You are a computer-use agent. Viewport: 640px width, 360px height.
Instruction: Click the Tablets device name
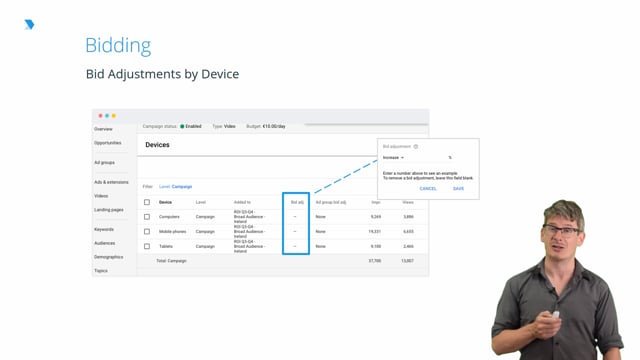click(166, 246)
